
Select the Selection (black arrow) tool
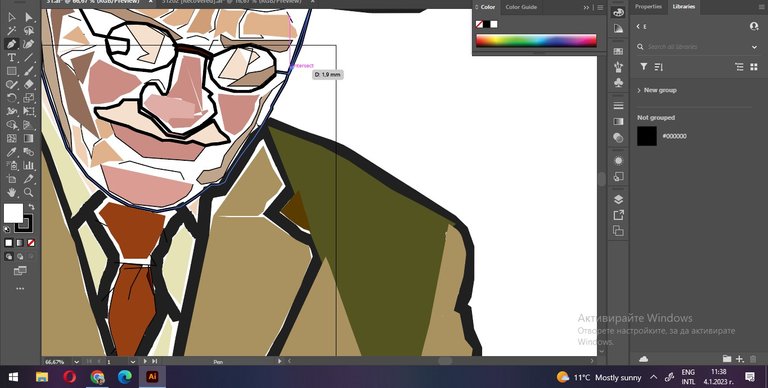[x=12, y=18]
